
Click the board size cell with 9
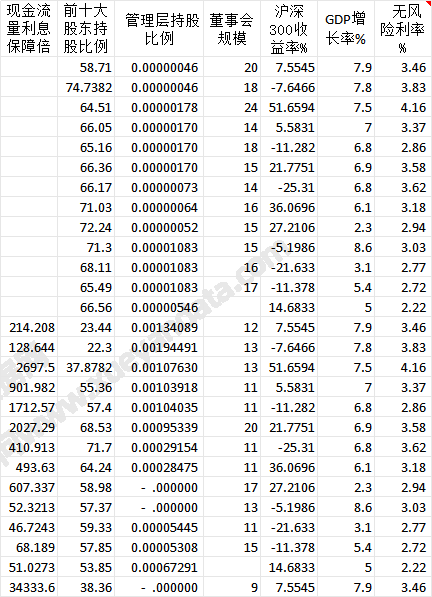[x=232, y=587]
